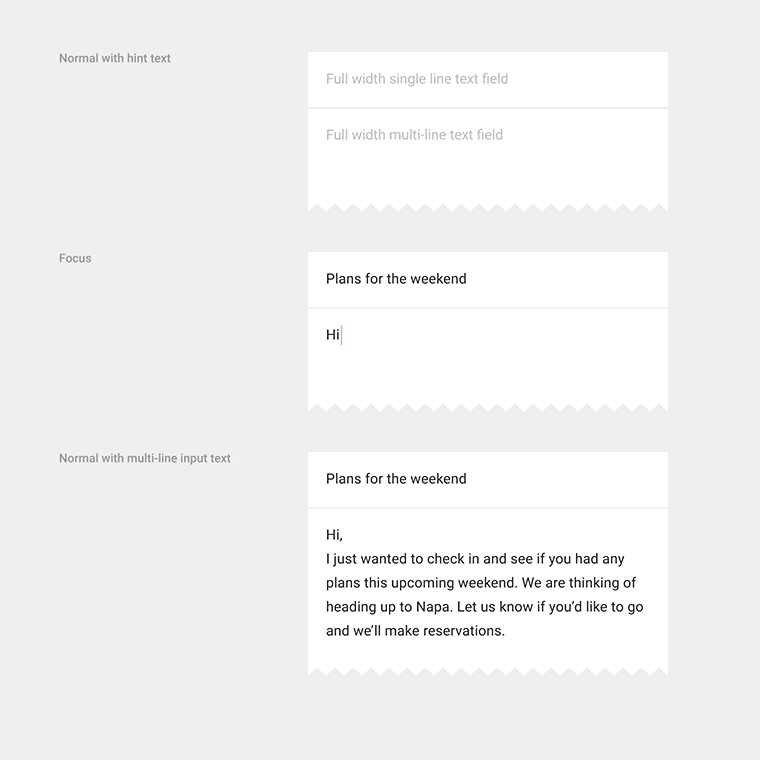Click the empty full width multi-line text field
The image size is (760, 760).
(488, 160)
